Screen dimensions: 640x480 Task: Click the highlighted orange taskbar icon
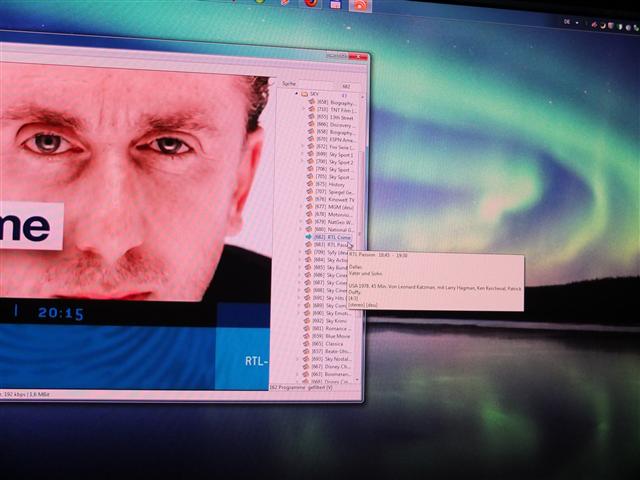361,5
